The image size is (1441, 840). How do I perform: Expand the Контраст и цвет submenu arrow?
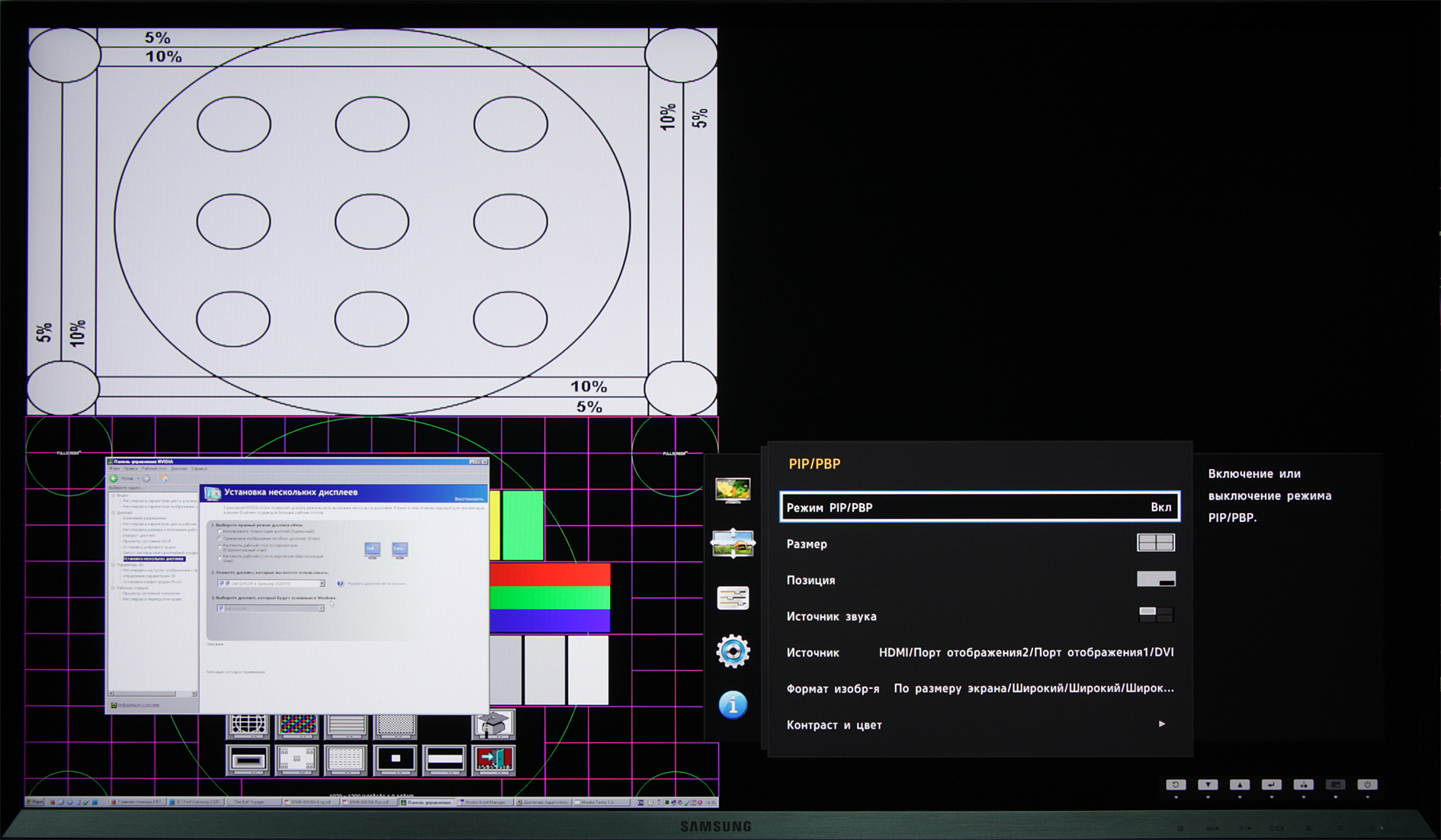pos(1161,724)
